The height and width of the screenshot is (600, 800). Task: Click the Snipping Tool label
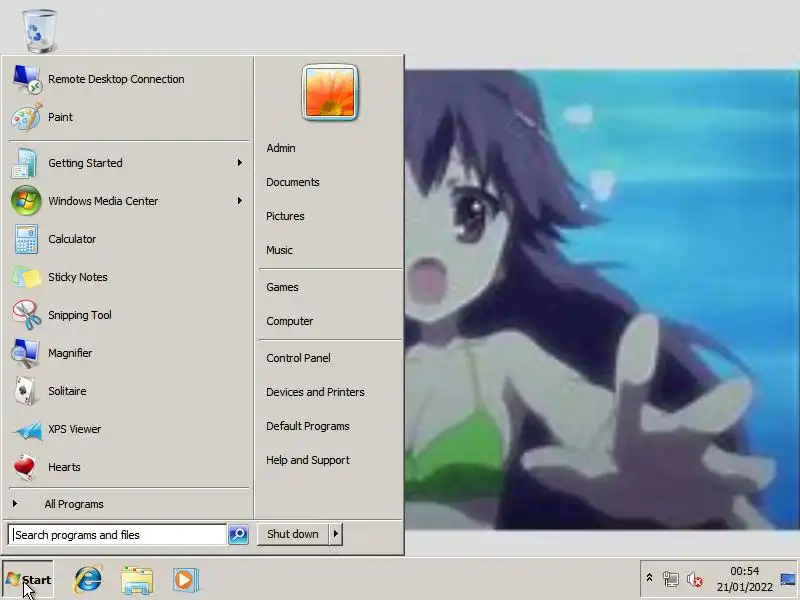coord(80,315)
